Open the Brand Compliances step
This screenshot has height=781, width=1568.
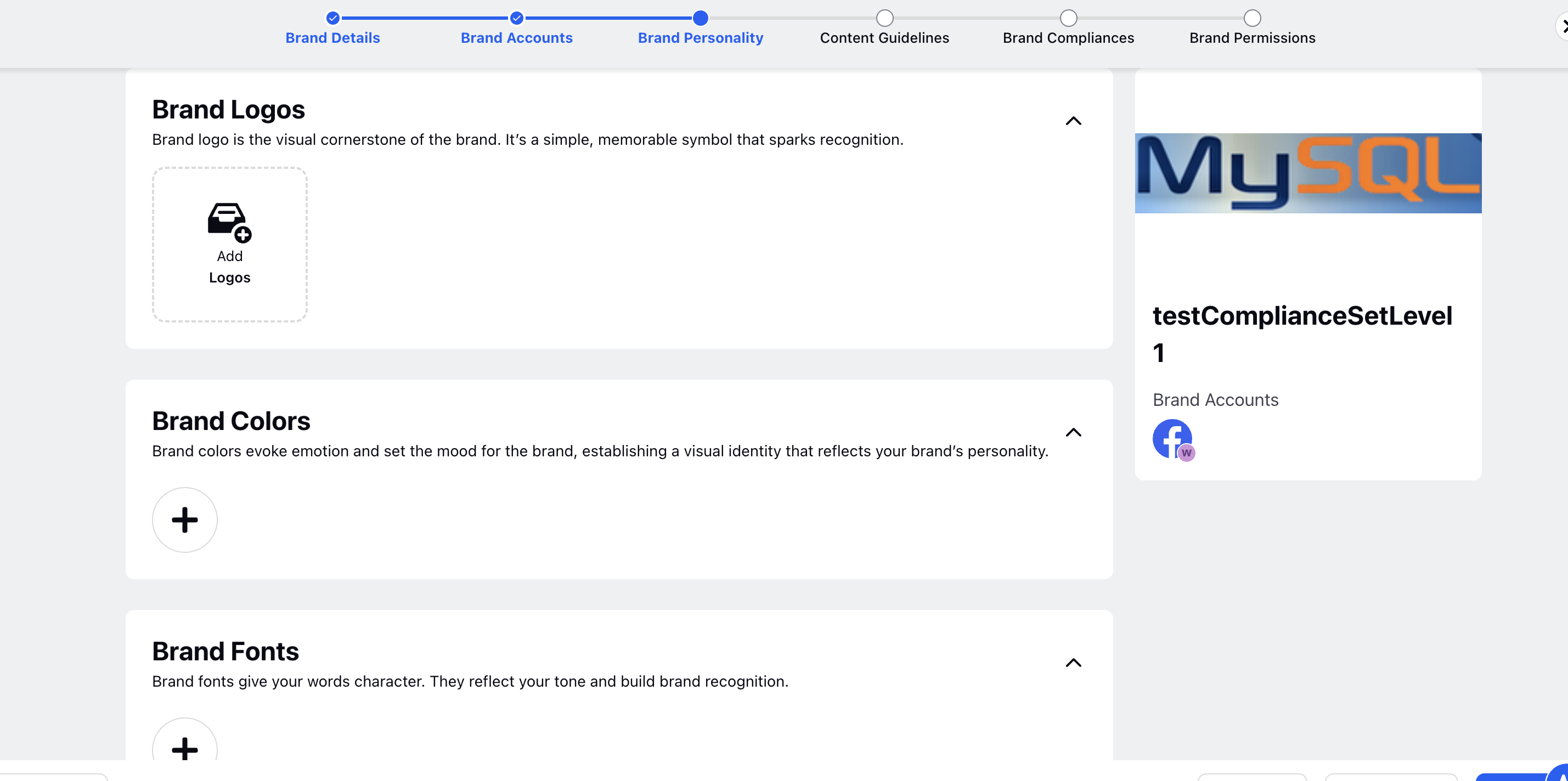pyautogui.click(x=1068, y=38)
